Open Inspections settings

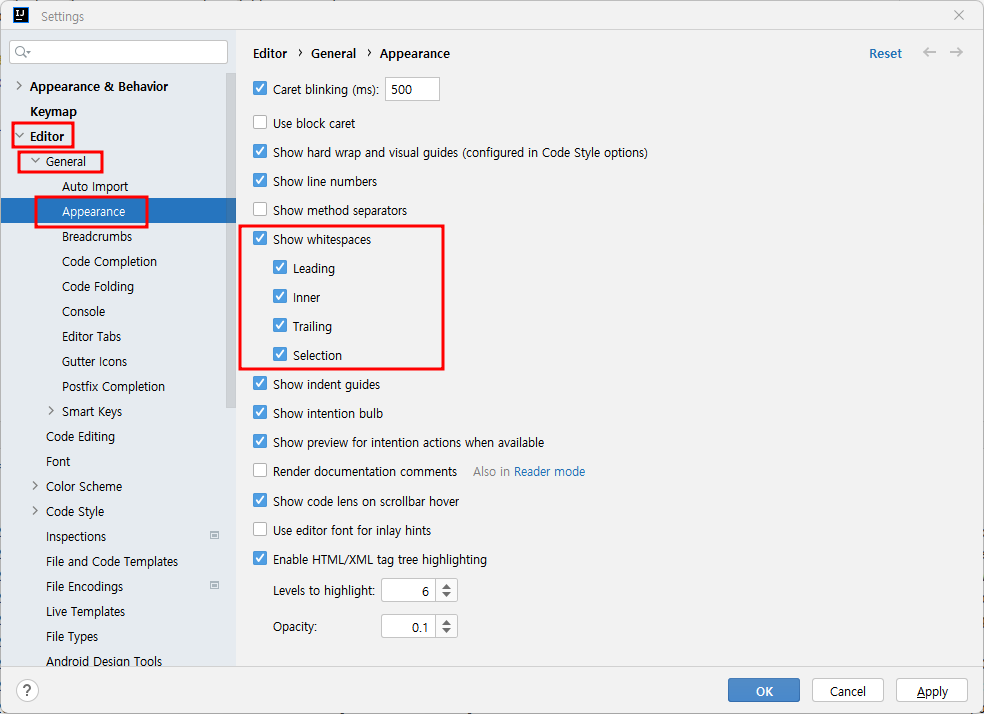(x=76, y=536)
